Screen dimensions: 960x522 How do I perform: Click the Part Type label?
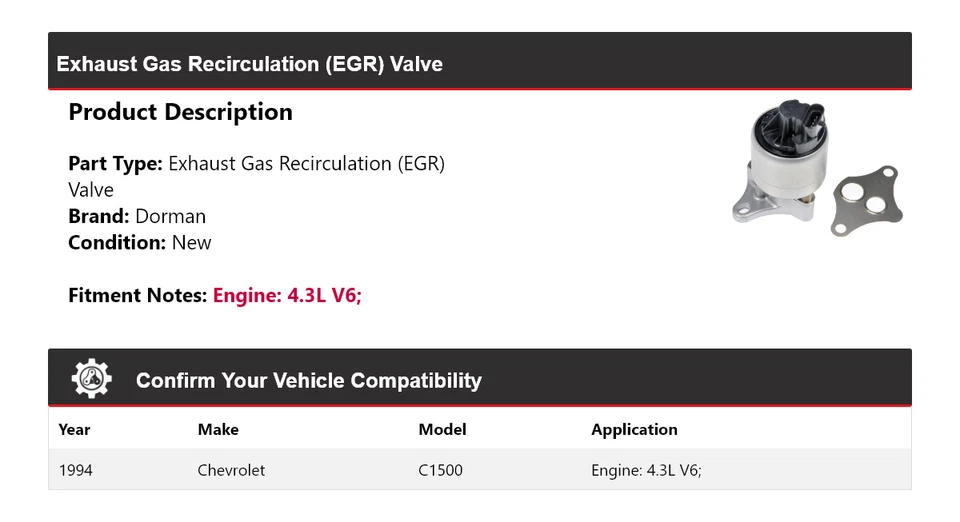click(x=115, y=163)
